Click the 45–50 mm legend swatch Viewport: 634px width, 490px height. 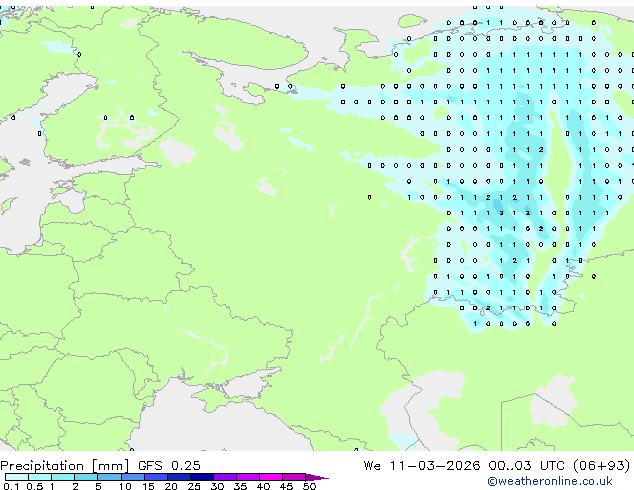294,477
